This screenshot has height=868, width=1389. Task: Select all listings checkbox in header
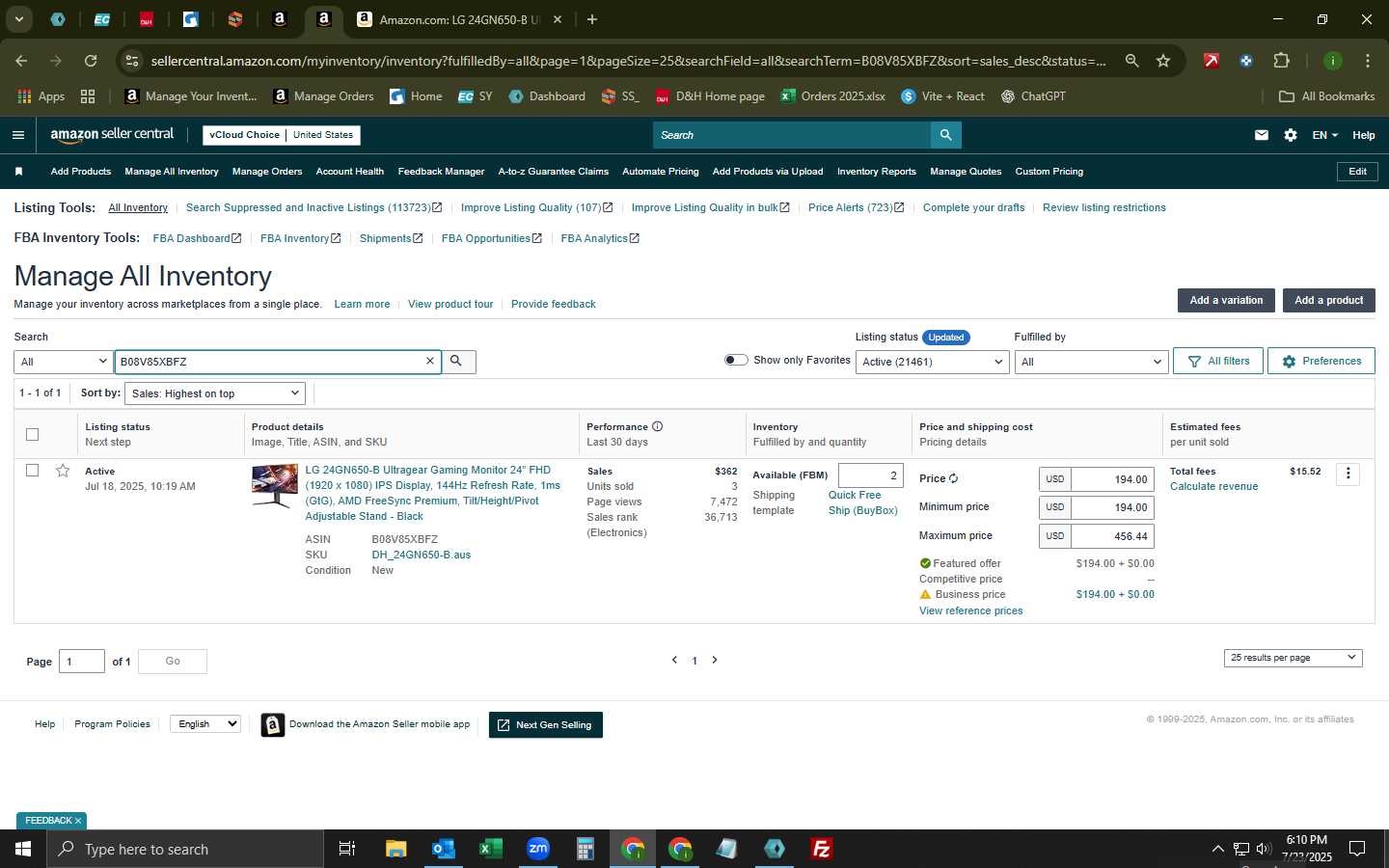pos(32,434)
